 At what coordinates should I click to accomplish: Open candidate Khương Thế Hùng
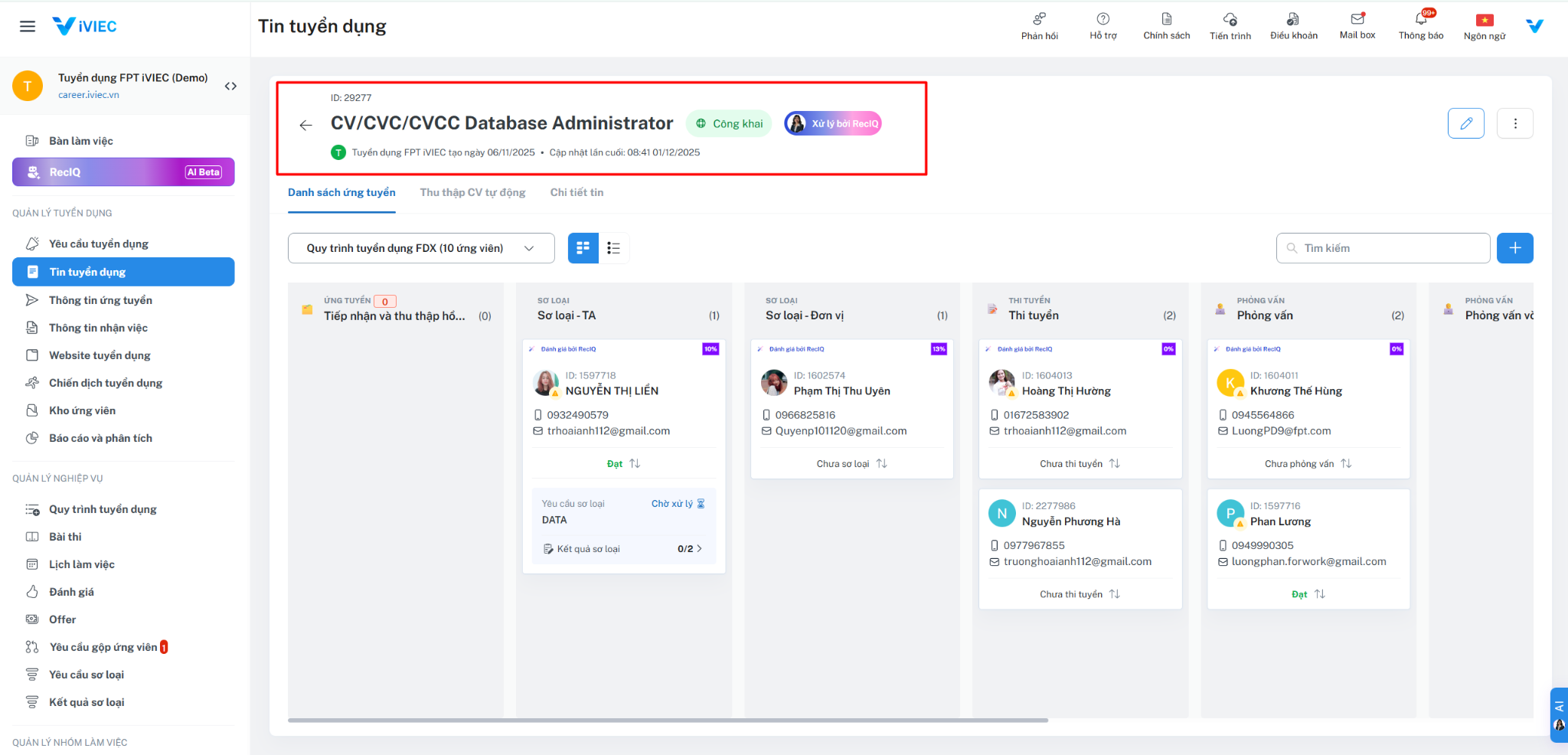pyautogui.click(x=1296, y=391)
